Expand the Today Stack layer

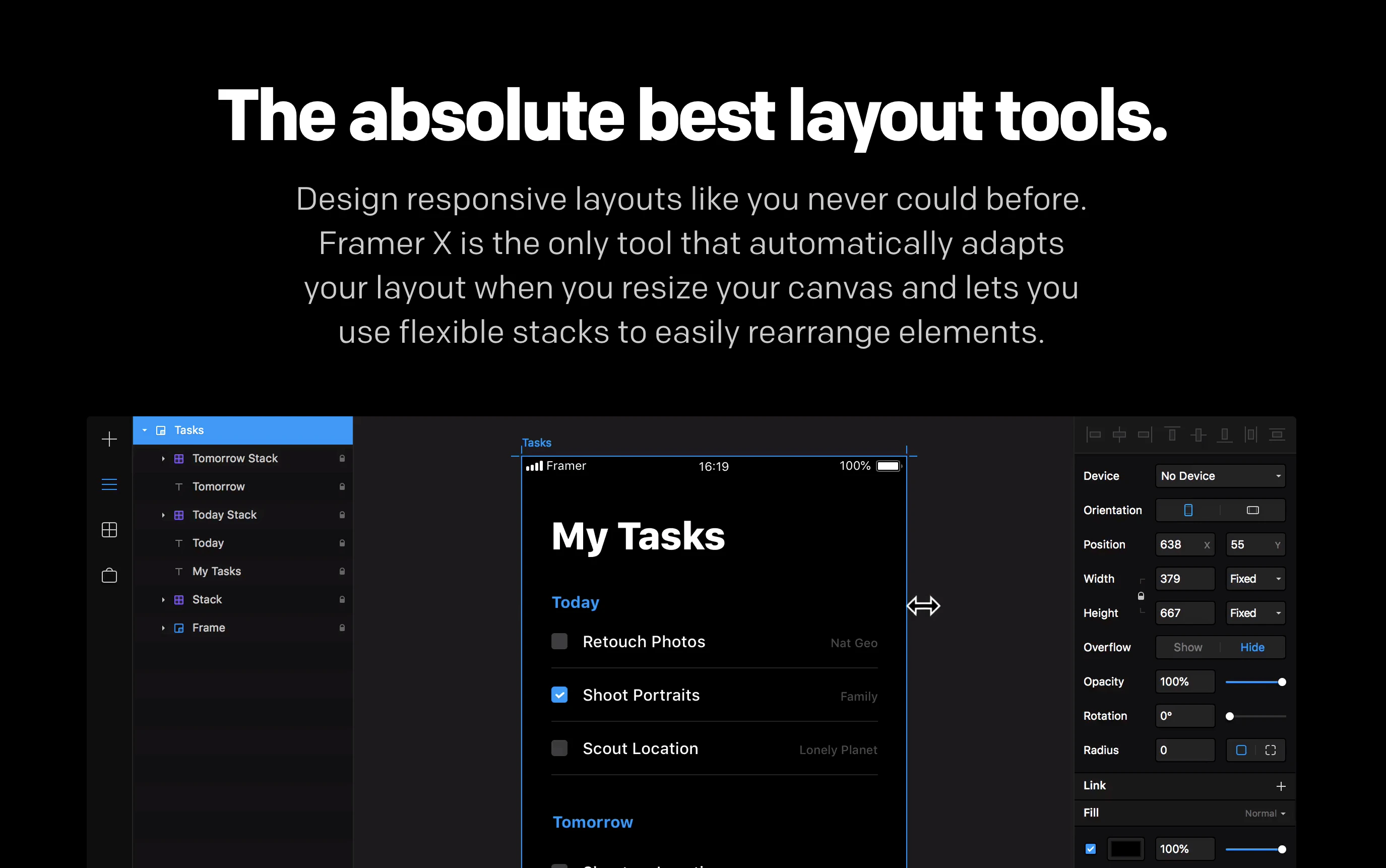pyautogui.click(x=163, y=515)
